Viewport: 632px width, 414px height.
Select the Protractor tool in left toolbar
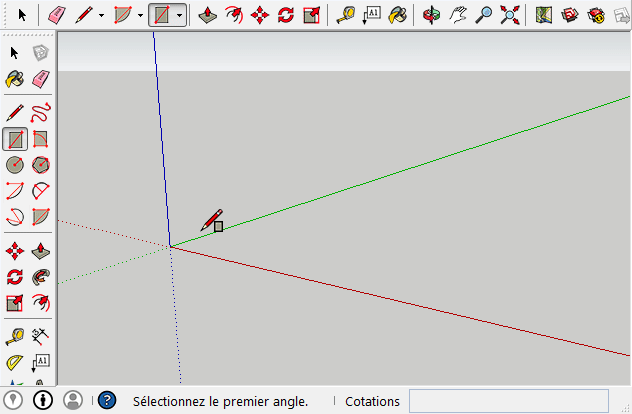[15, 362]
